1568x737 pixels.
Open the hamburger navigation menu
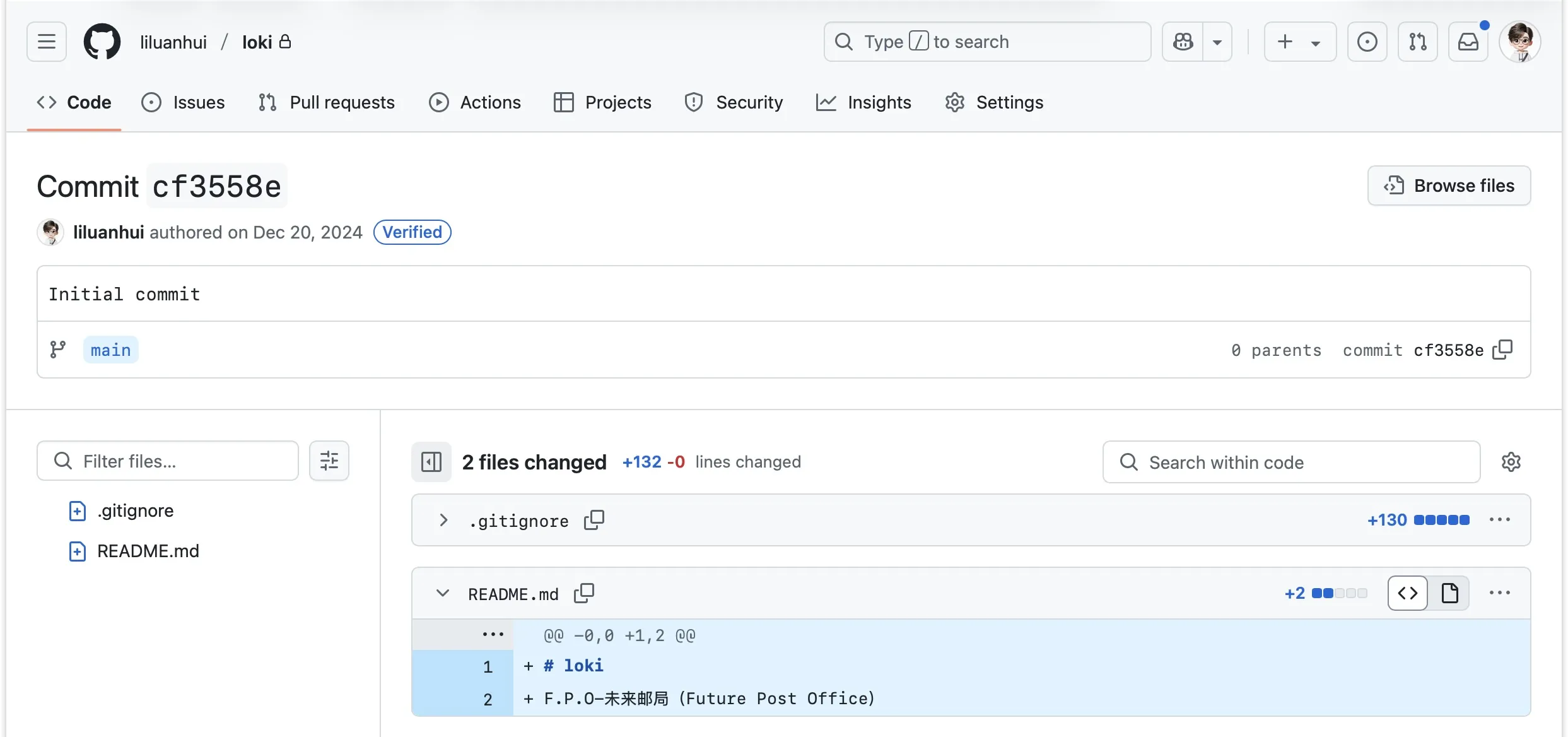(x=47, y=42)
